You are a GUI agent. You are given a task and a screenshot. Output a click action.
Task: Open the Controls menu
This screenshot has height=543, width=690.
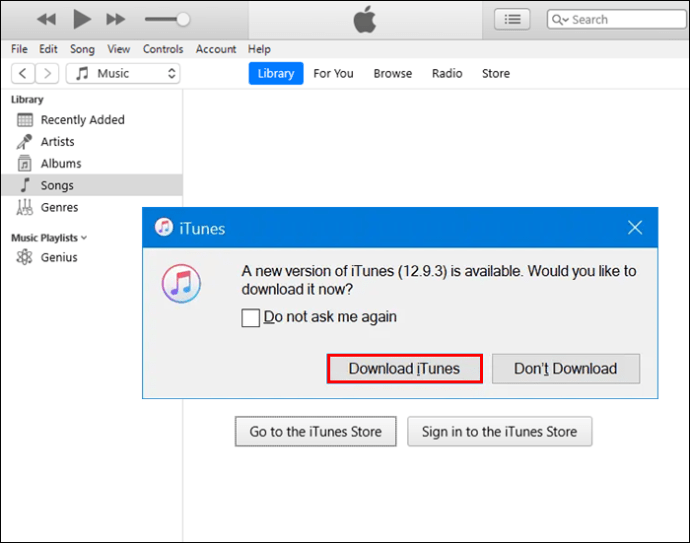(x=163, y=49)
